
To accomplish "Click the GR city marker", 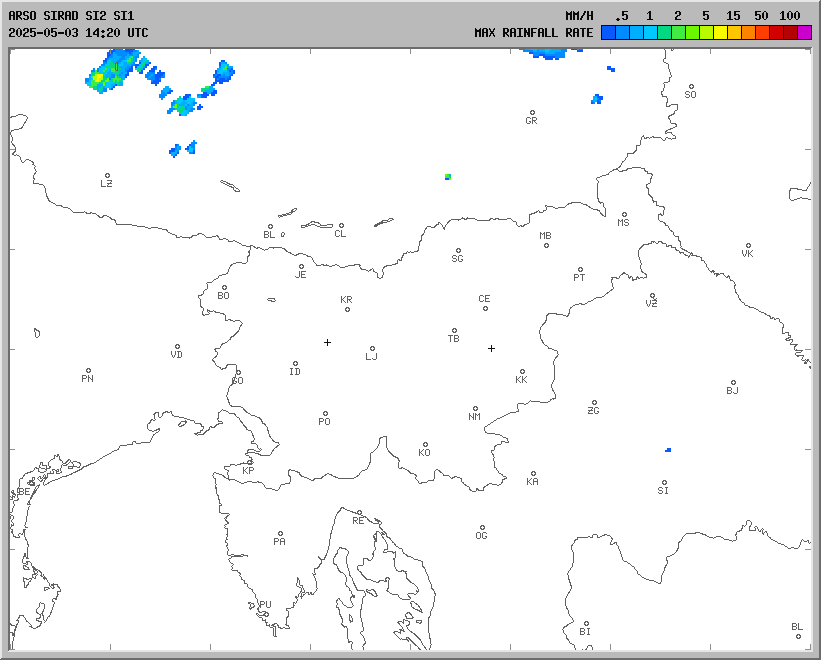I will [x=532, y=113].
